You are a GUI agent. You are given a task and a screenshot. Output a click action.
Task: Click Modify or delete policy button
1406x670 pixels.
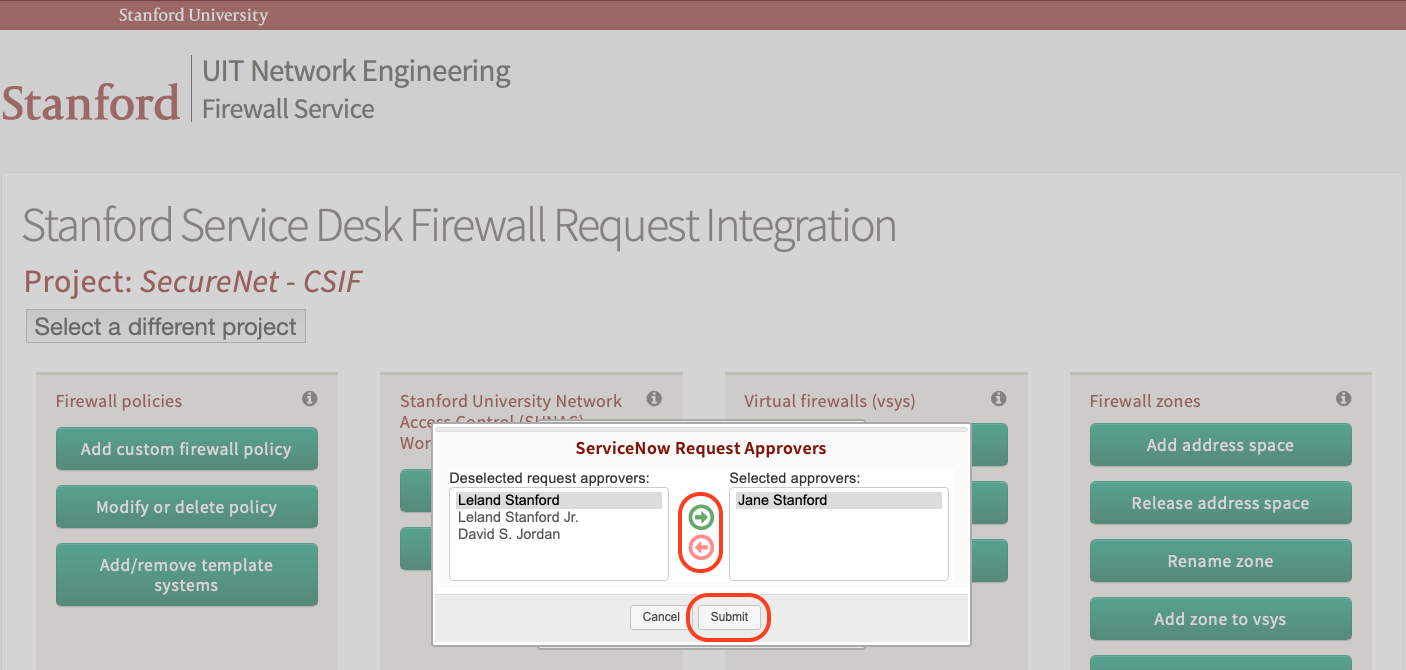click(187, 507)
